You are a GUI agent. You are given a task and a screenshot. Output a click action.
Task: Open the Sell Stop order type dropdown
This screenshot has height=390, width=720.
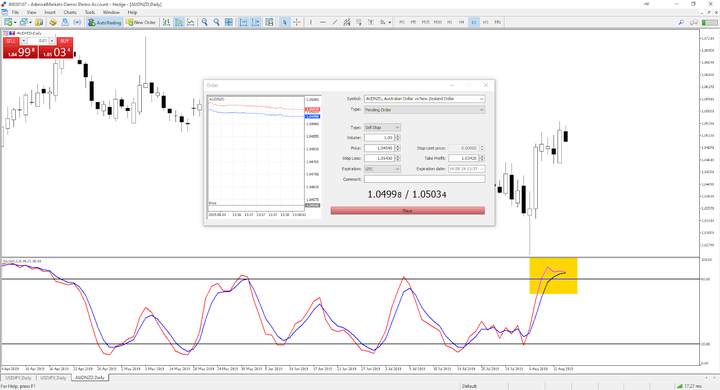click(382, 127)
